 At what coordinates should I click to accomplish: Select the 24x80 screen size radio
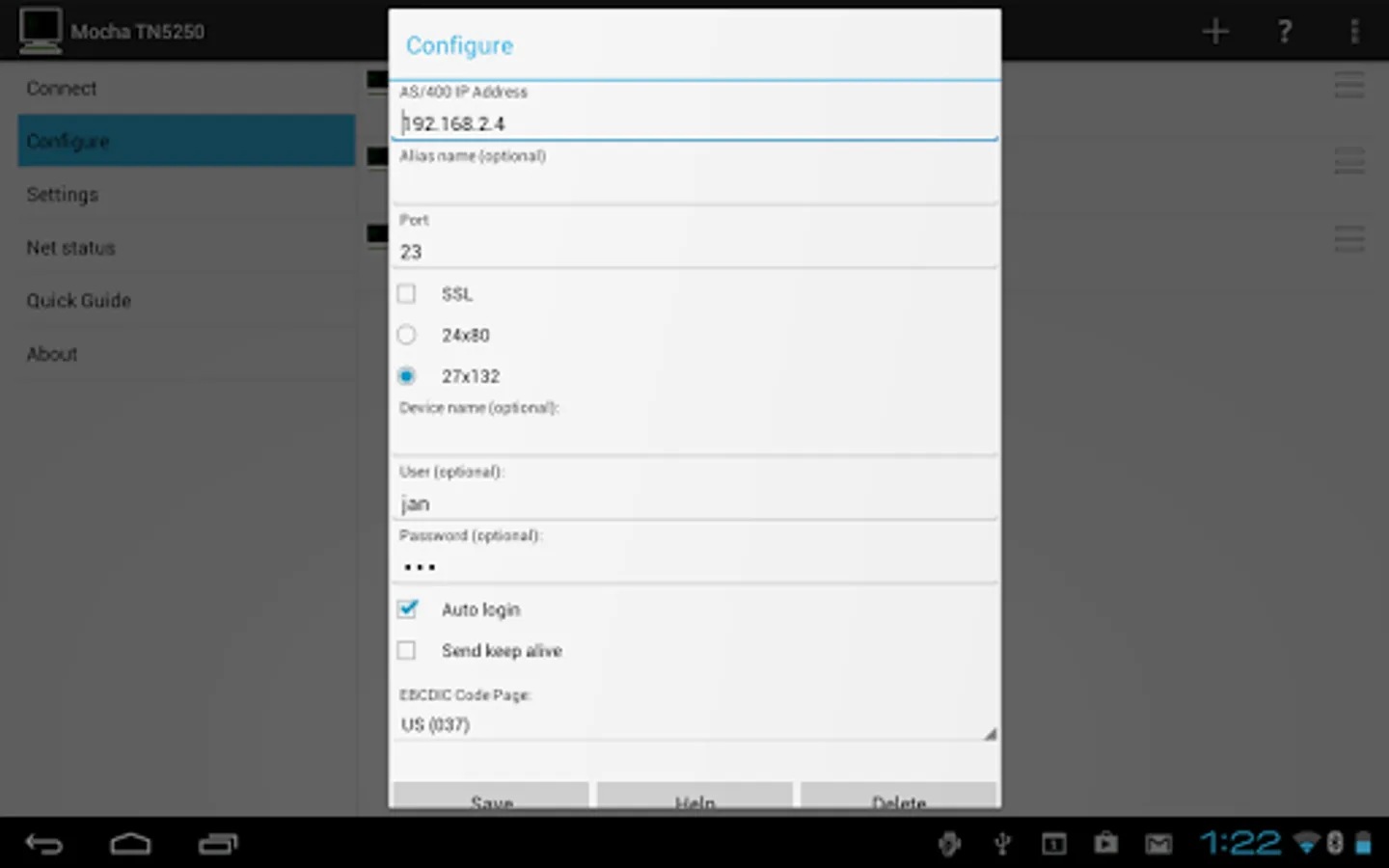tap(406, 335)
